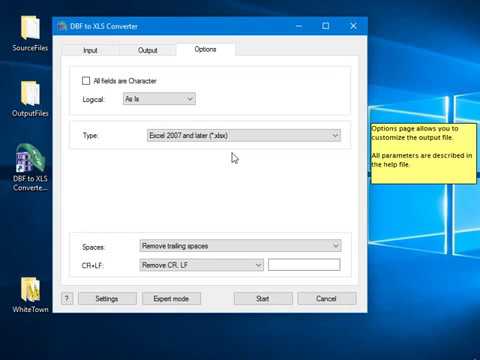Minimize the DBF to XLS Converter window
480x360 pixels.
(299, 26)
